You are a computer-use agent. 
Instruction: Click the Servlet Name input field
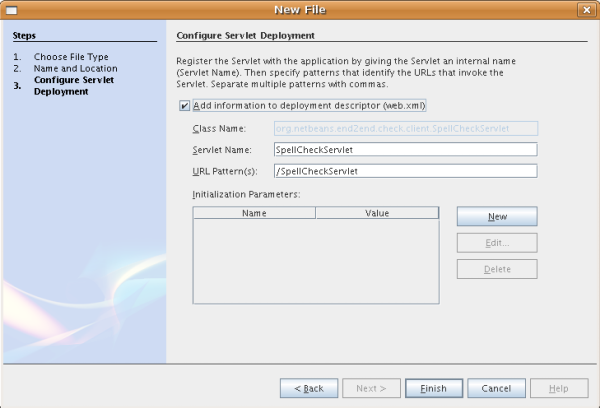click(x=406, y=150)
